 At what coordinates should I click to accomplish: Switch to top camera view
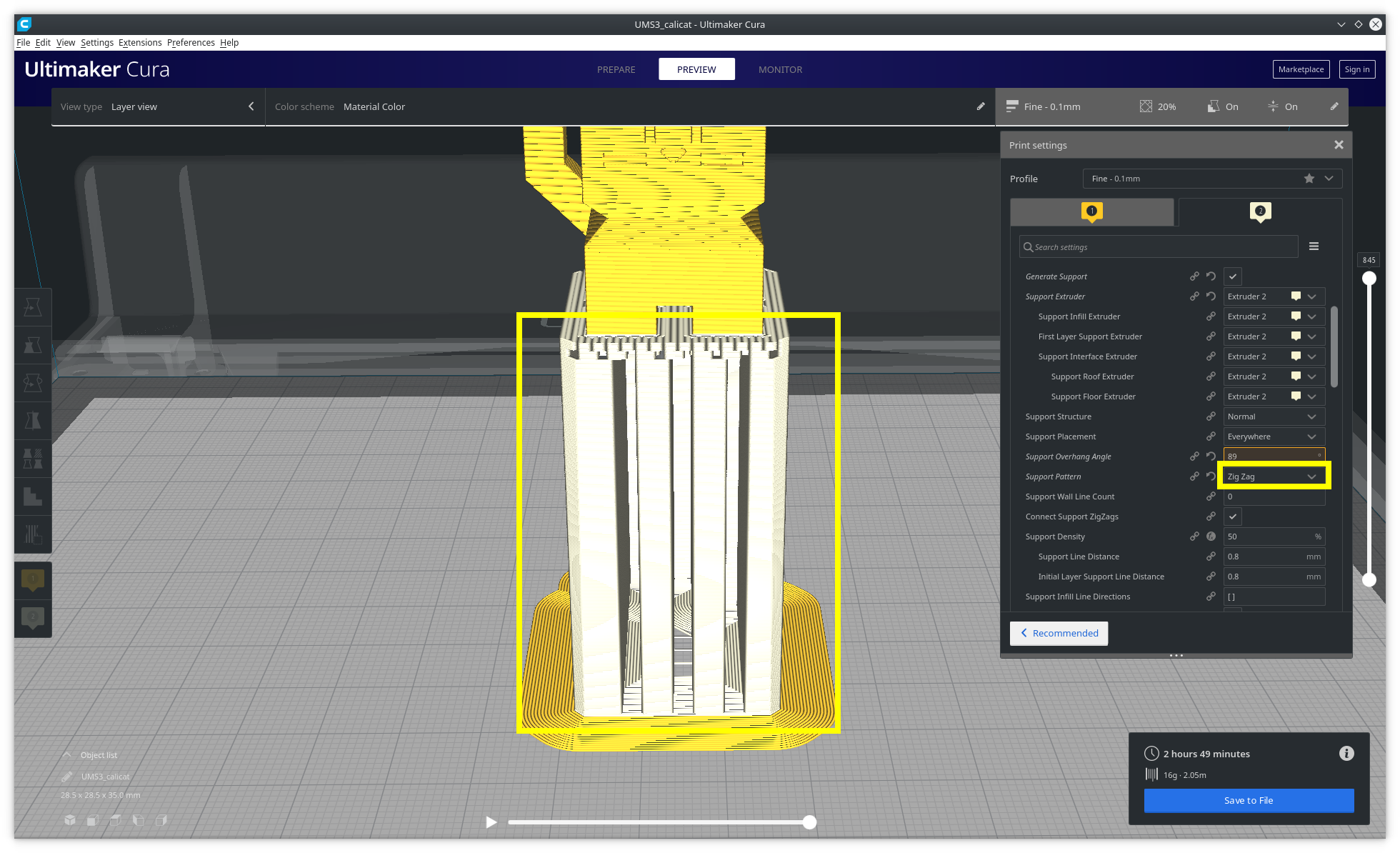point(116,820)
